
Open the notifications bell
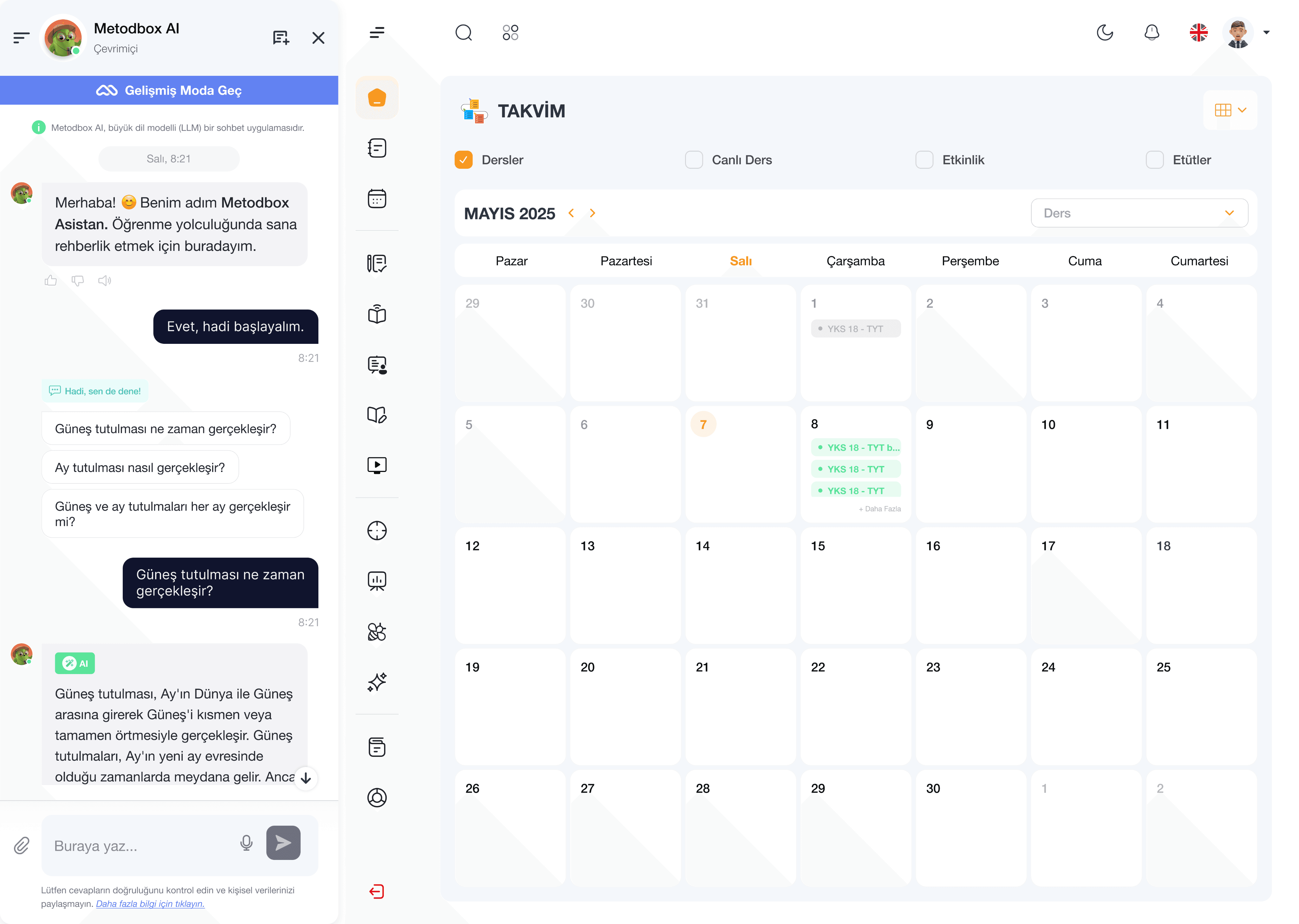[1151, 32]
